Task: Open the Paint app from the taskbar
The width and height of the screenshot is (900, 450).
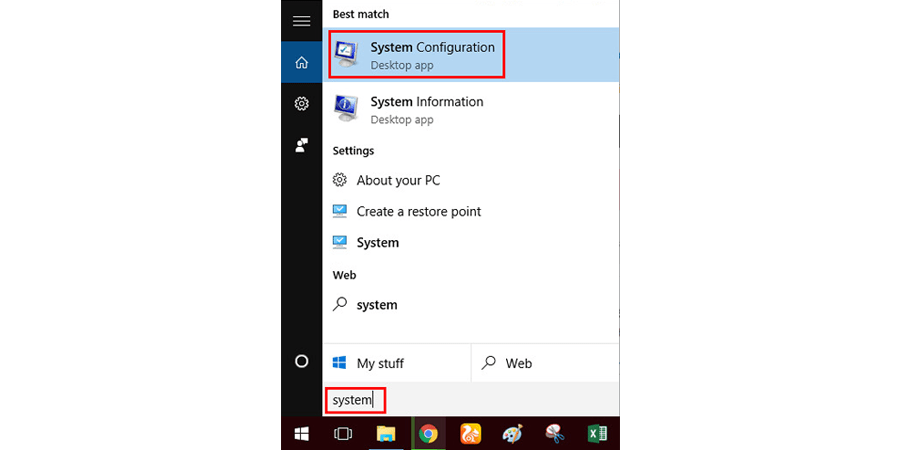Action: 512,434
